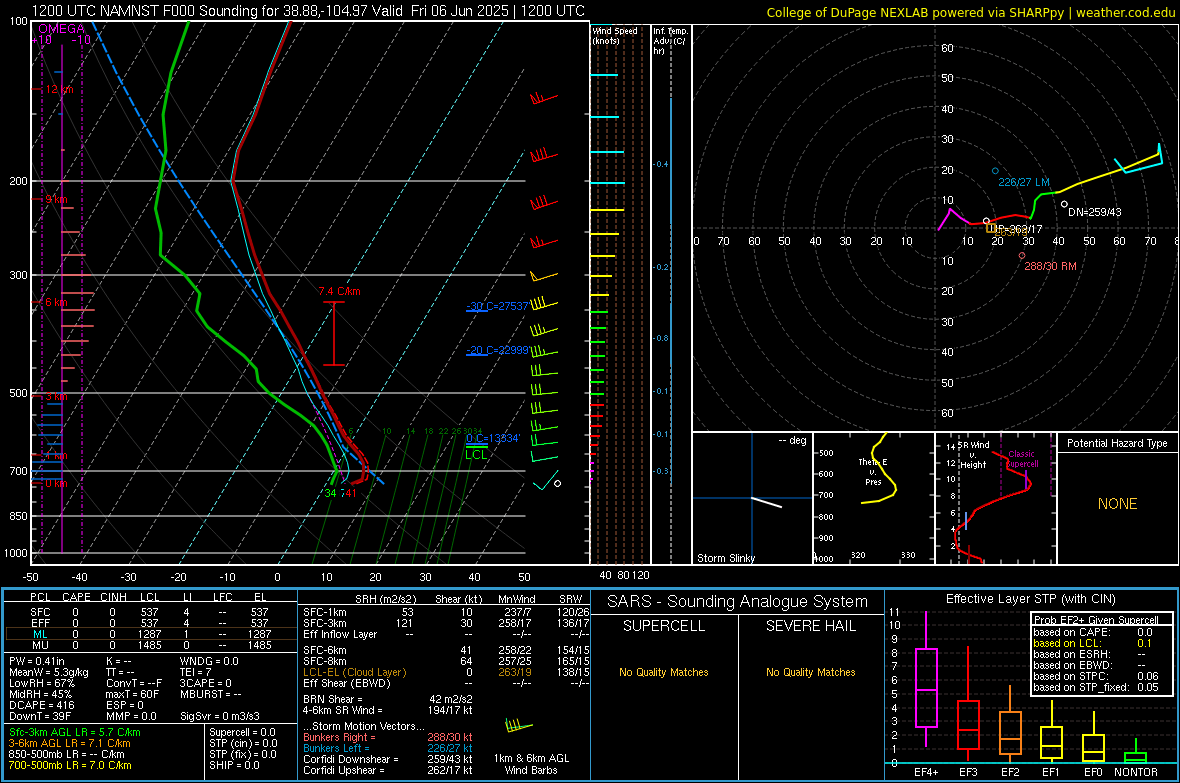
Task: Click the 'PW = 0.41in' value
Action: tap(37, 662)
